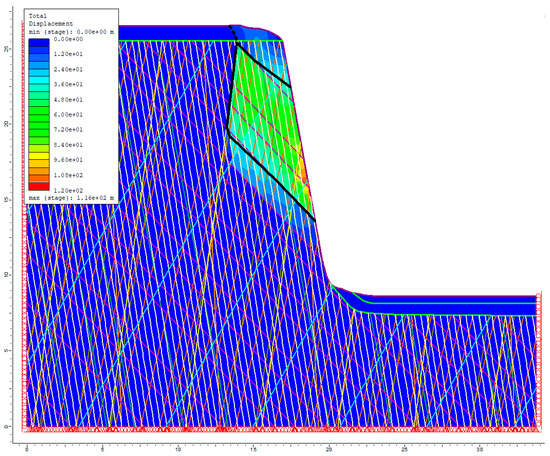Image resolution: width=550 pixels, height=456 pixels.
Task: Click the upper thick black joint line
Action: [x=263, y=66]
